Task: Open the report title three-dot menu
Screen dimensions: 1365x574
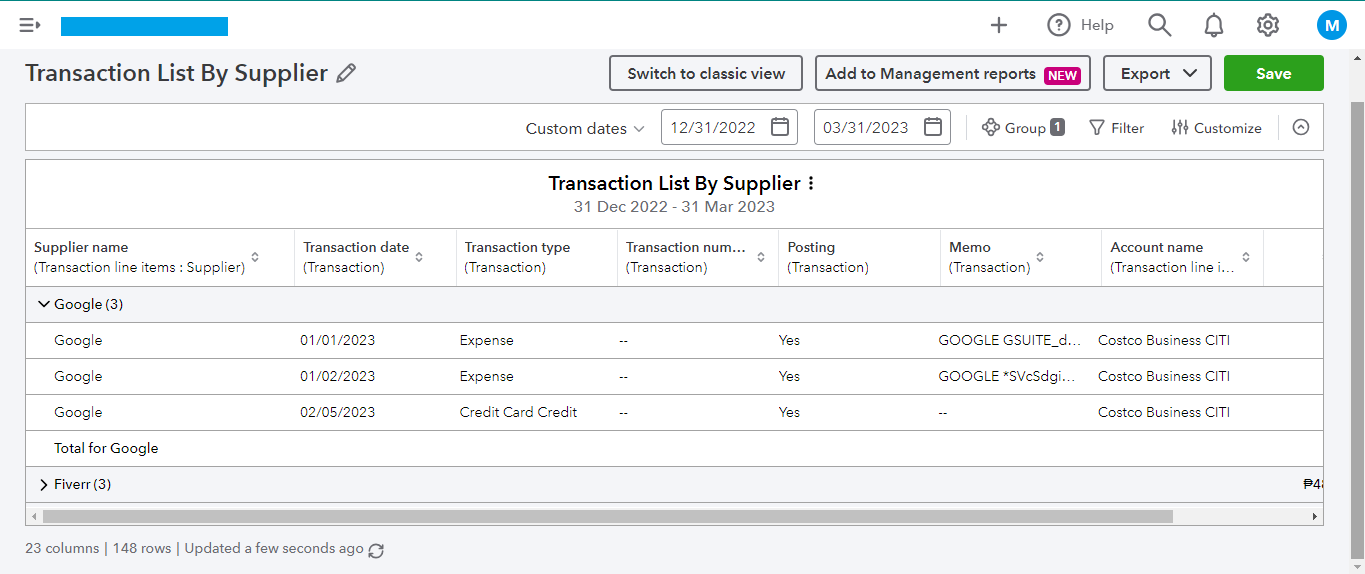Action: (x=811, y=184)
